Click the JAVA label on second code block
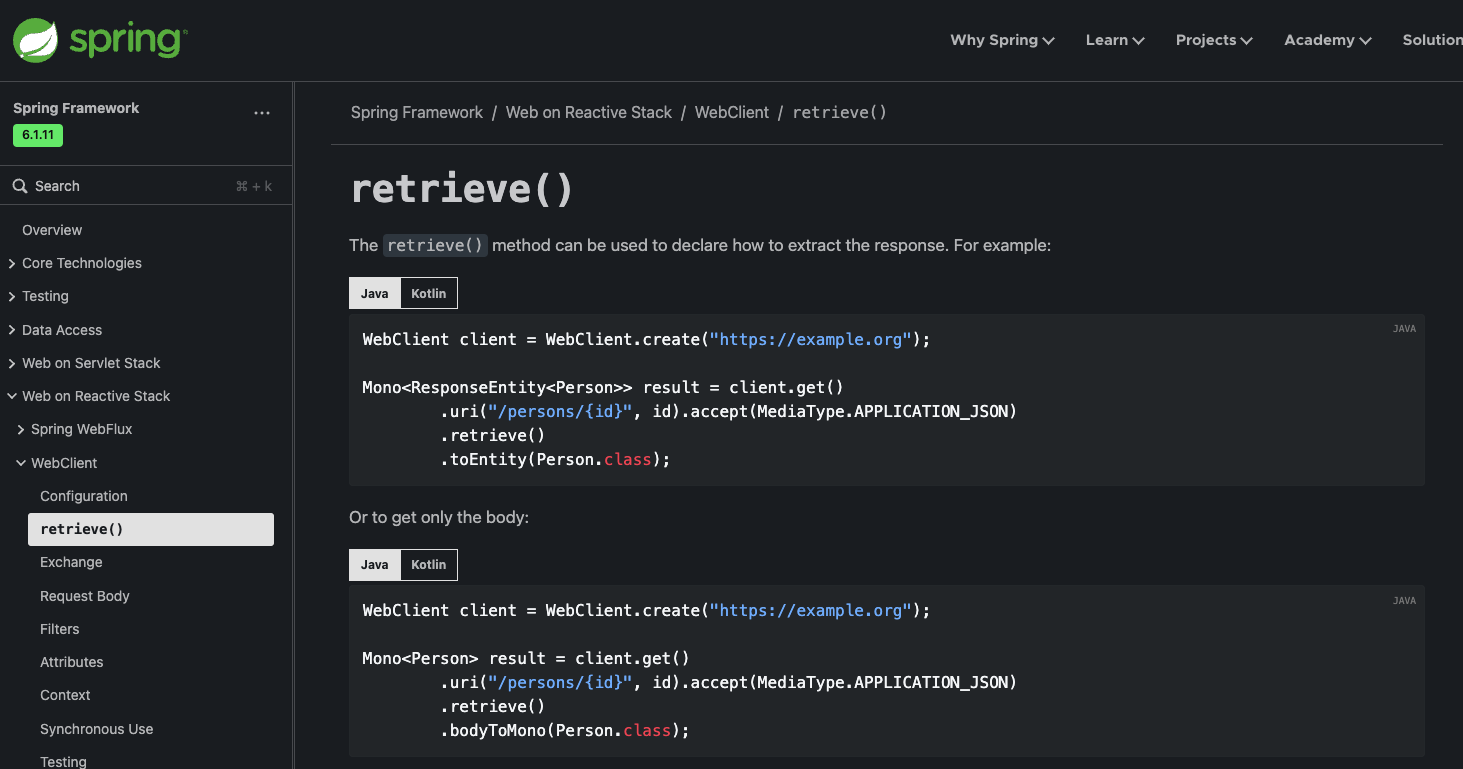Screen dimensions: 1463x769 1404,601
